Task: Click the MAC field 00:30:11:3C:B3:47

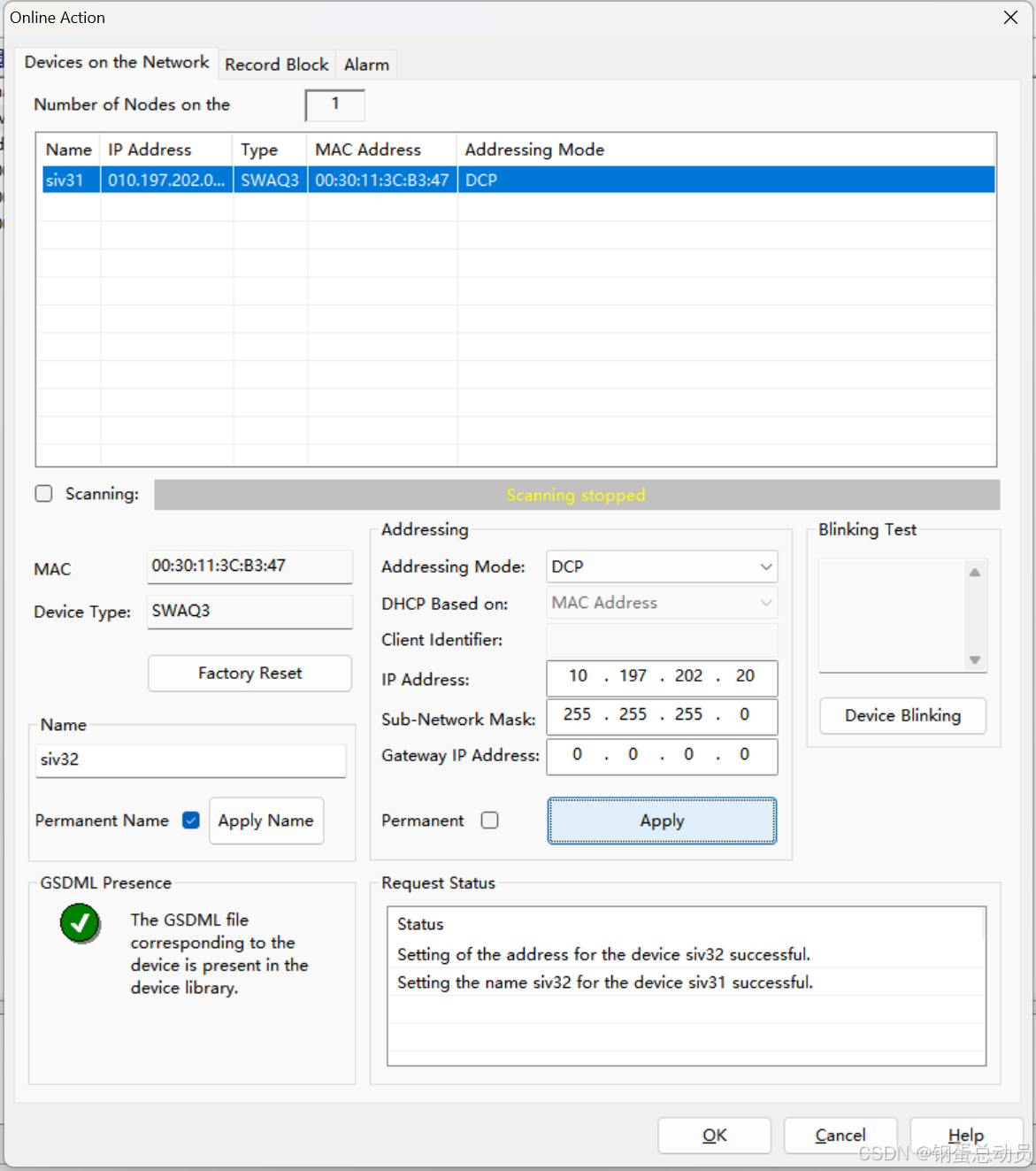Action: pos(249,566)
